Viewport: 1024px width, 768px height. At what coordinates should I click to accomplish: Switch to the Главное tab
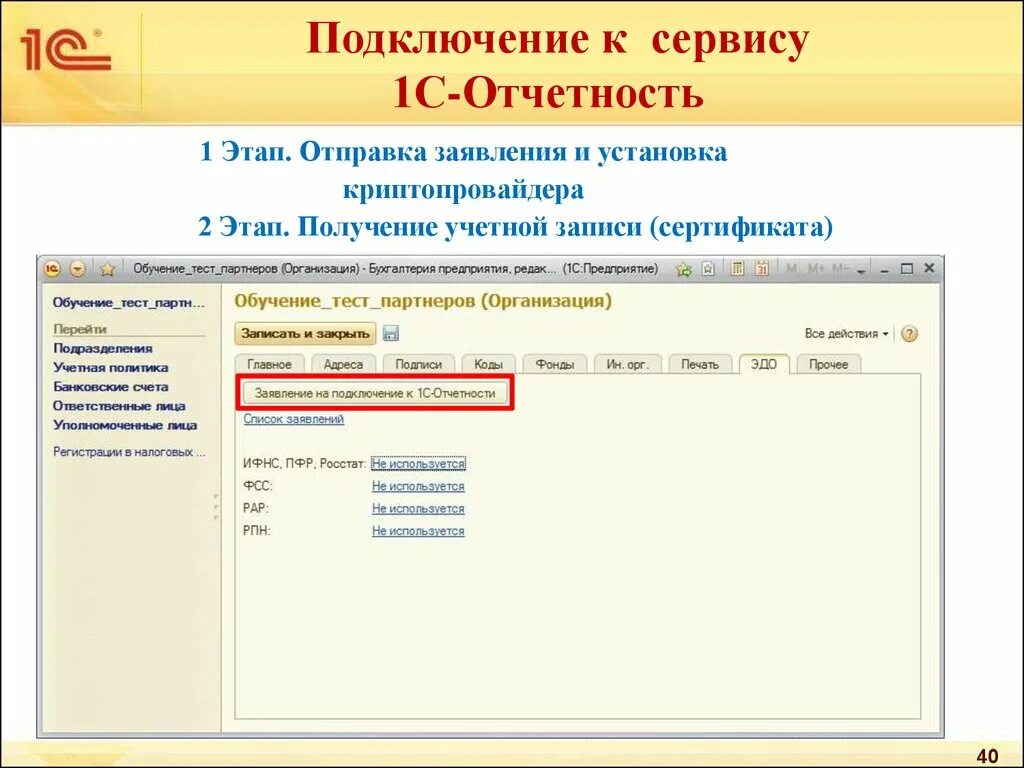pos(269,364)
